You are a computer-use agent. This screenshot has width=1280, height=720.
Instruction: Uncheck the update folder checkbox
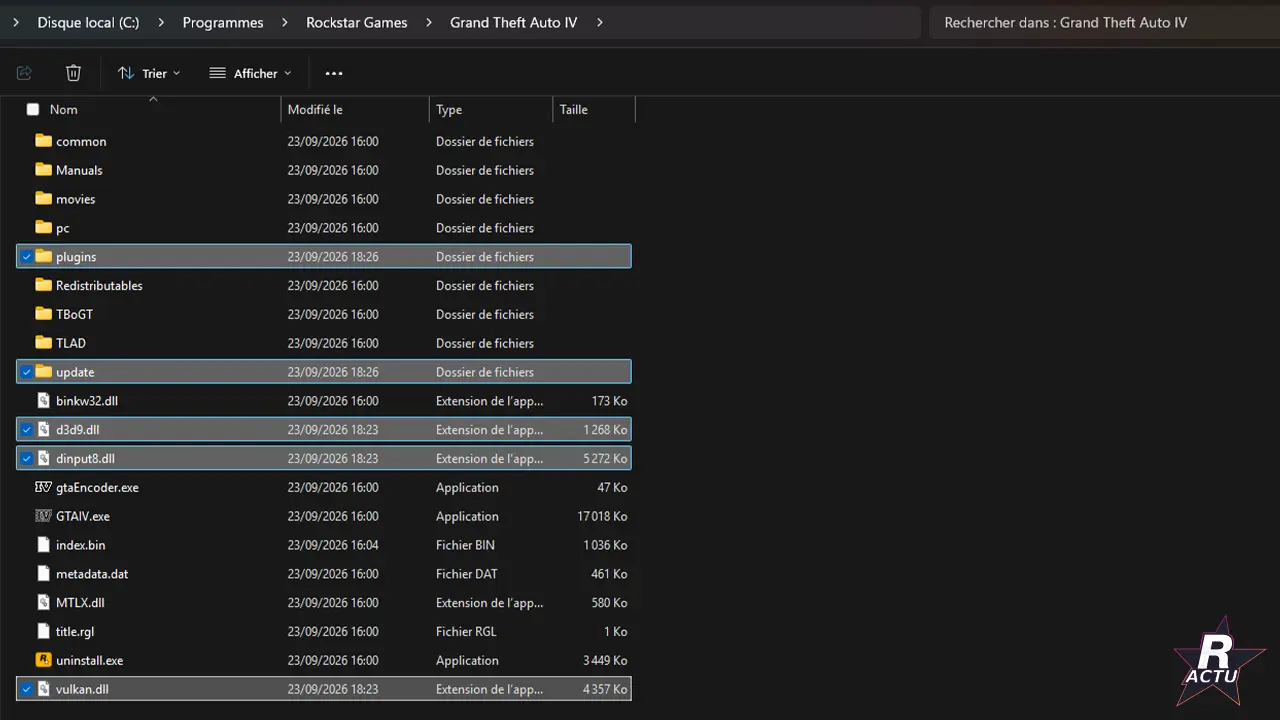click(x=27, y=372)
